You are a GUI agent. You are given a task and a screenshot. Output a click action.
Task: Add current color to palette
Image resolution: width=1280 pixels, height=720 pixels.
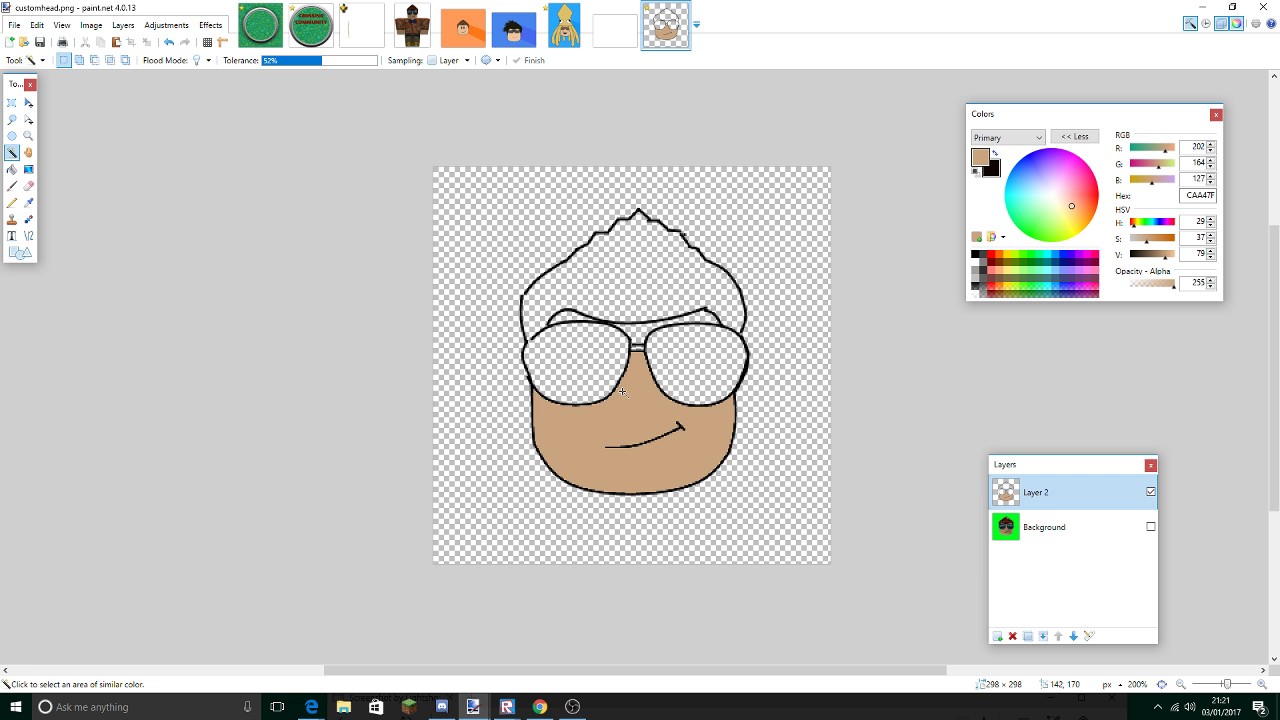coord(977,237)
